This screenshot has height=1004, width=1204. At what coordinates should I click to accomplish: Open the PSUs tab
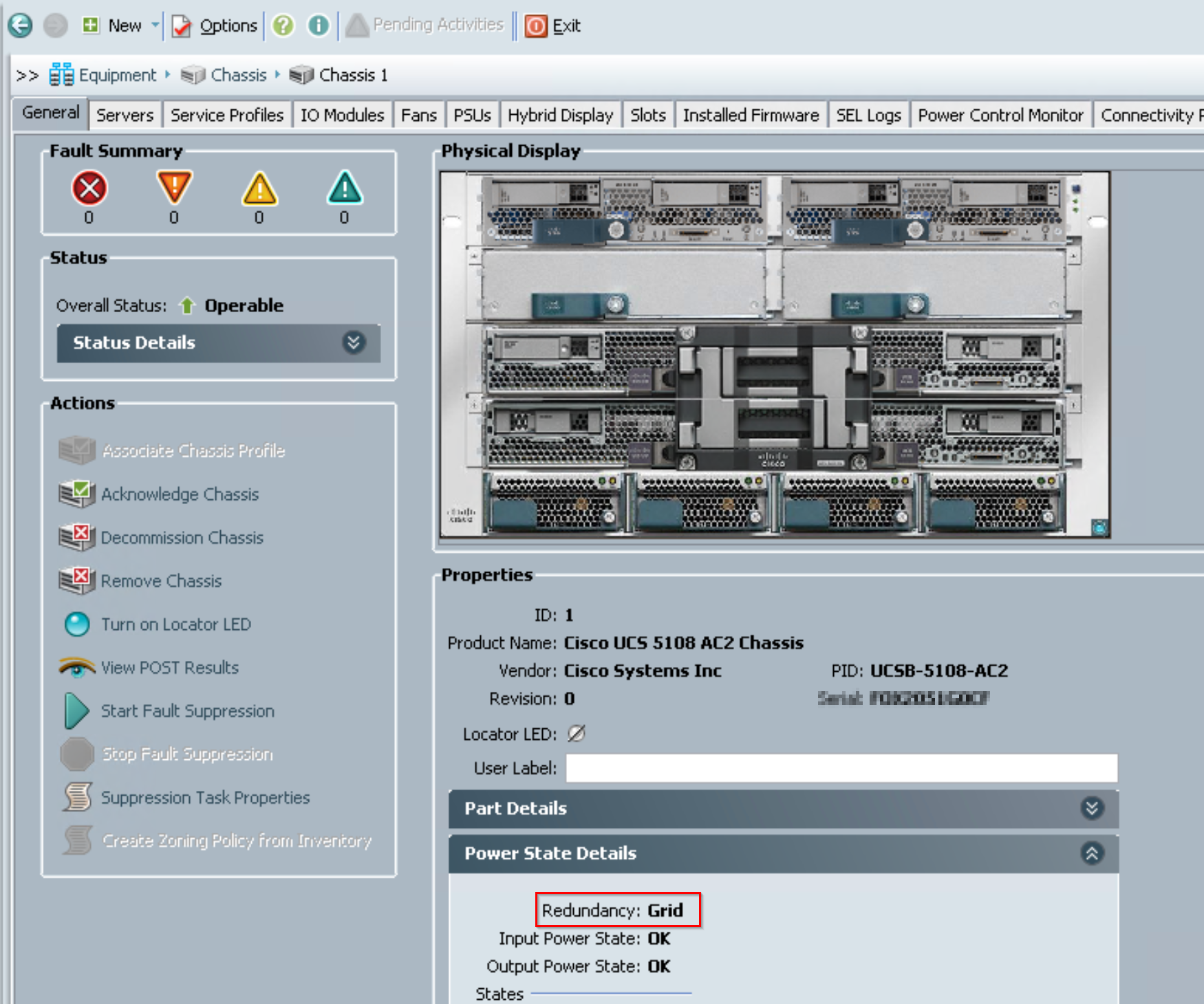click(472, 115)
